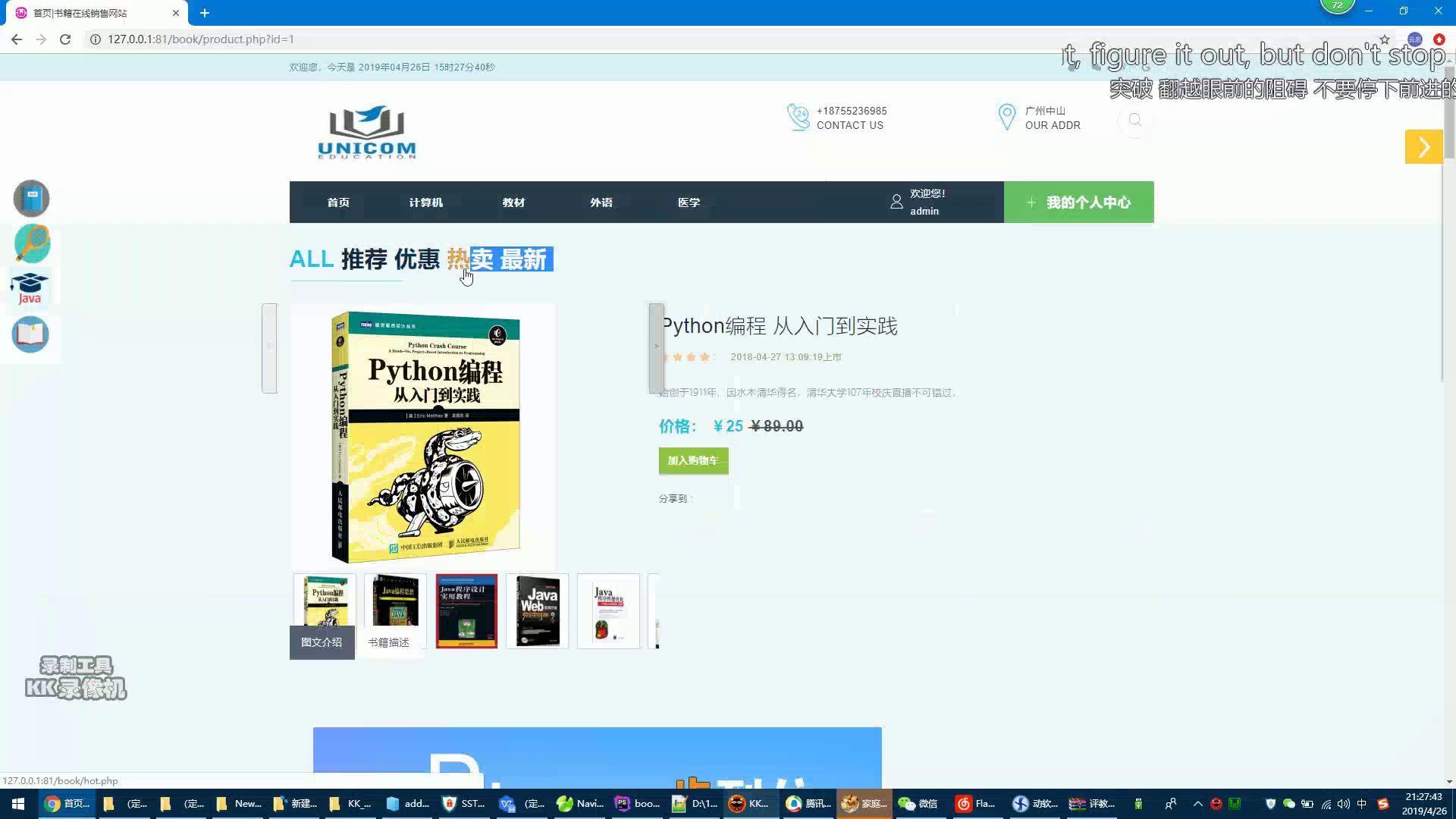1456x819 pixels.
Task: Open the Windows Start menu
Action: pos(18,804)
